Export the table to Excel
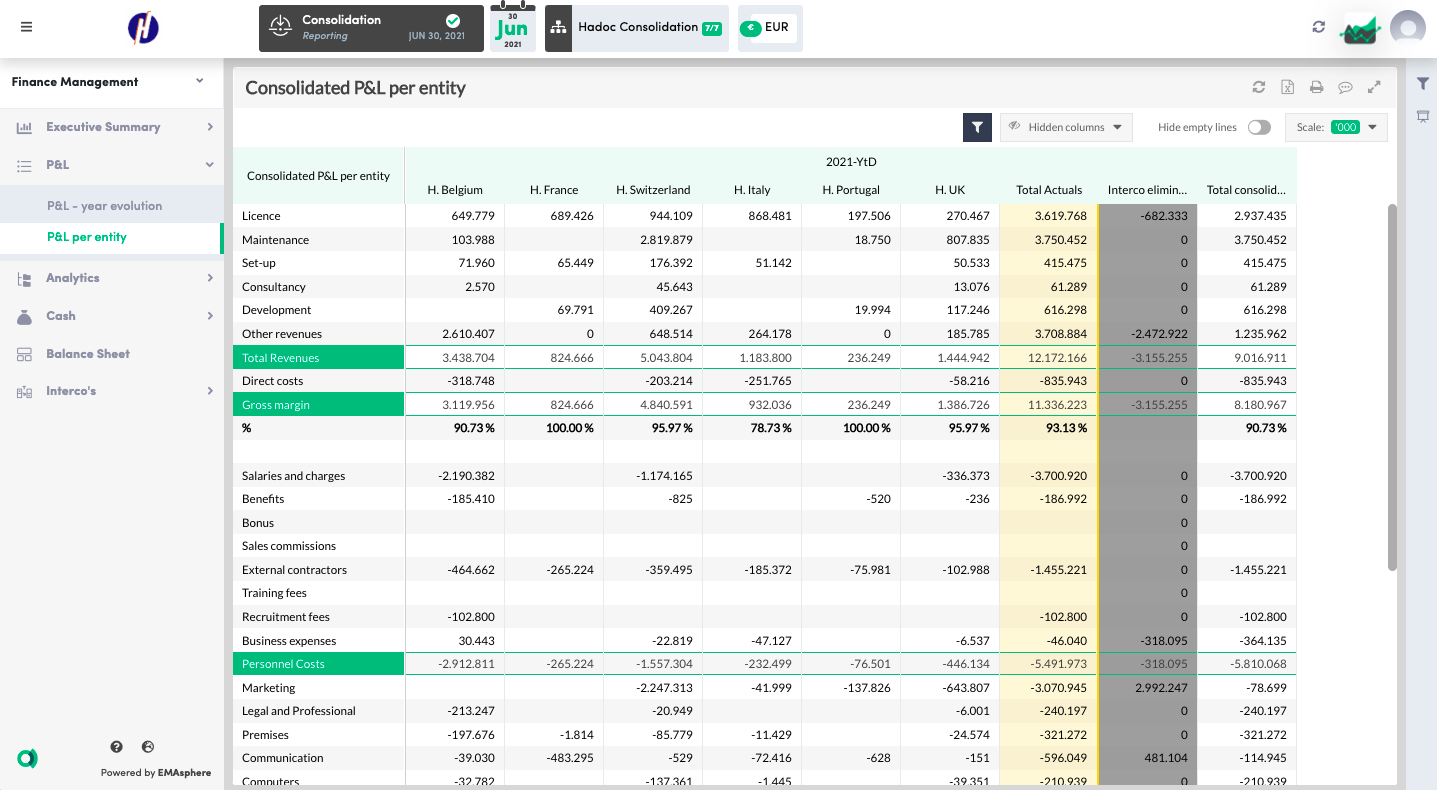Image resolution: width=1437 pixels, height=790 pixels. coord(1288,88)
